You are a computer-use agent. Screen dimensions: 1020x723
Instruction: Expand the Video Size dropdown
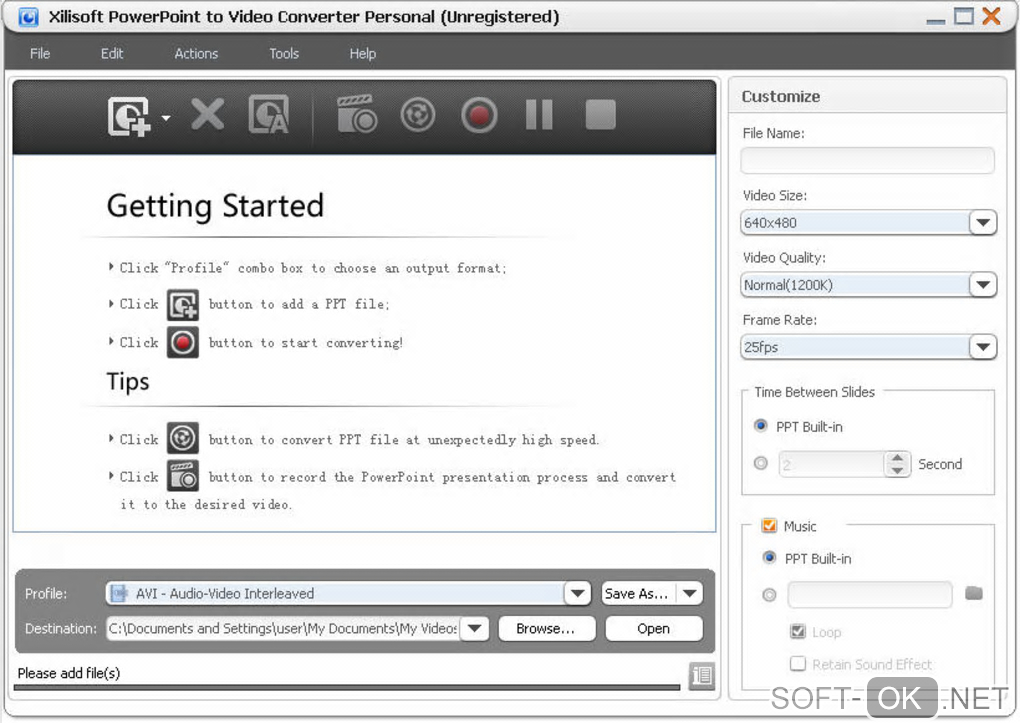click(x=982, y=223)
